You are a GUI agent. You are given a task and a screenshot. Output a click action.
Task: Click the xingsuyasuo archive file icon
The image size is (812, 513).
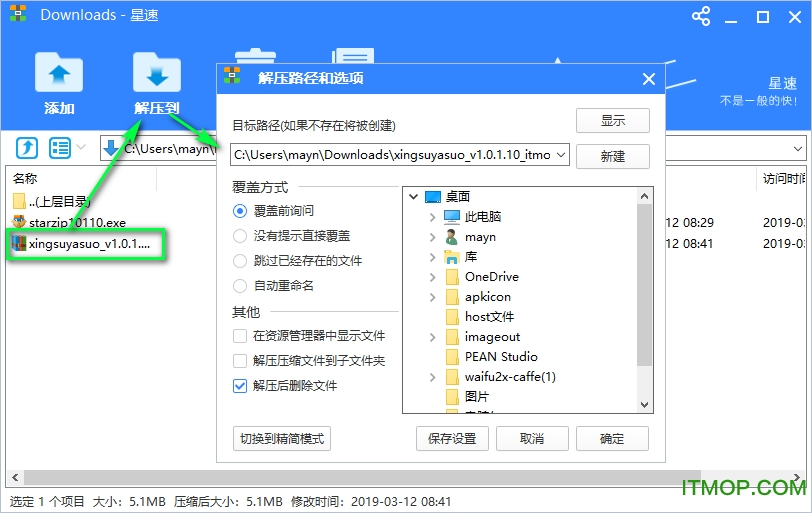coord(19,243)
